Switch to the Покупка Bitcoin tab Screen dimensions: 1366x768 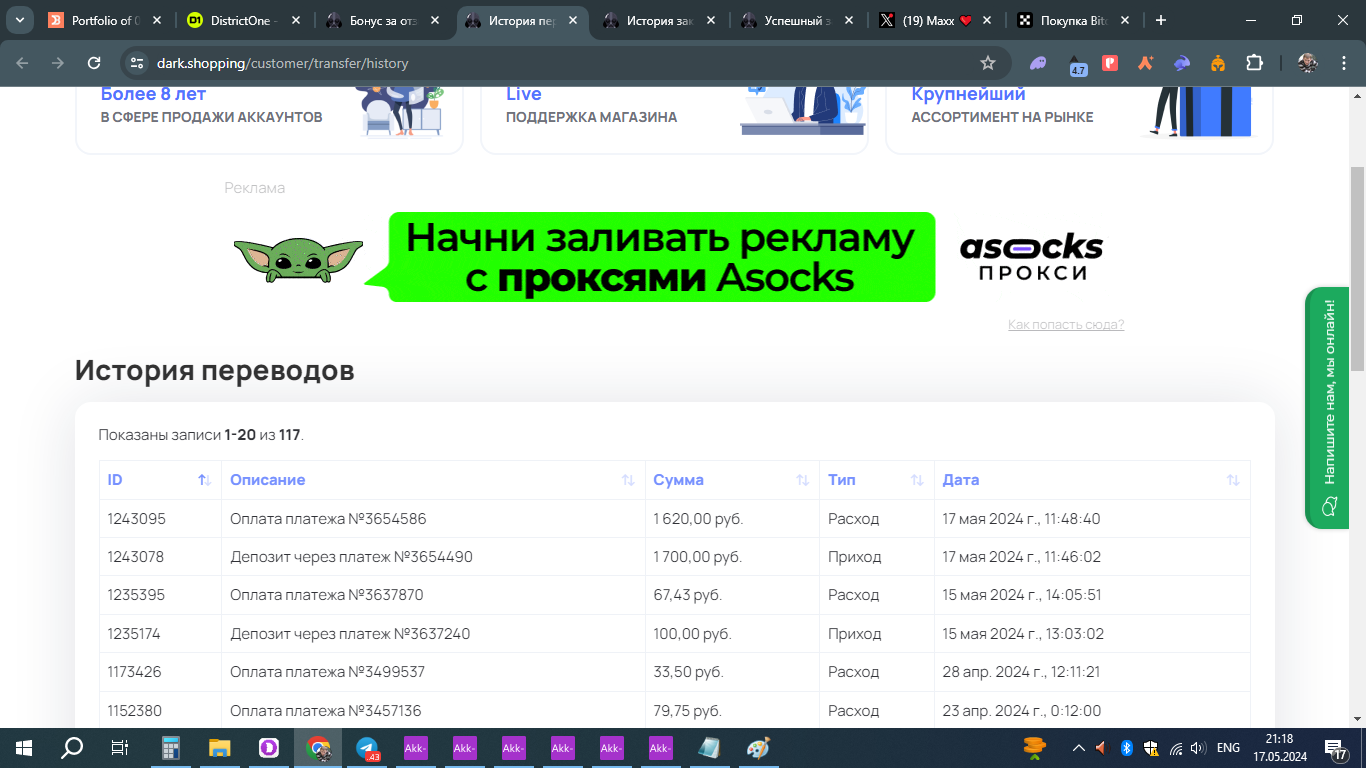pos(1075,20)
